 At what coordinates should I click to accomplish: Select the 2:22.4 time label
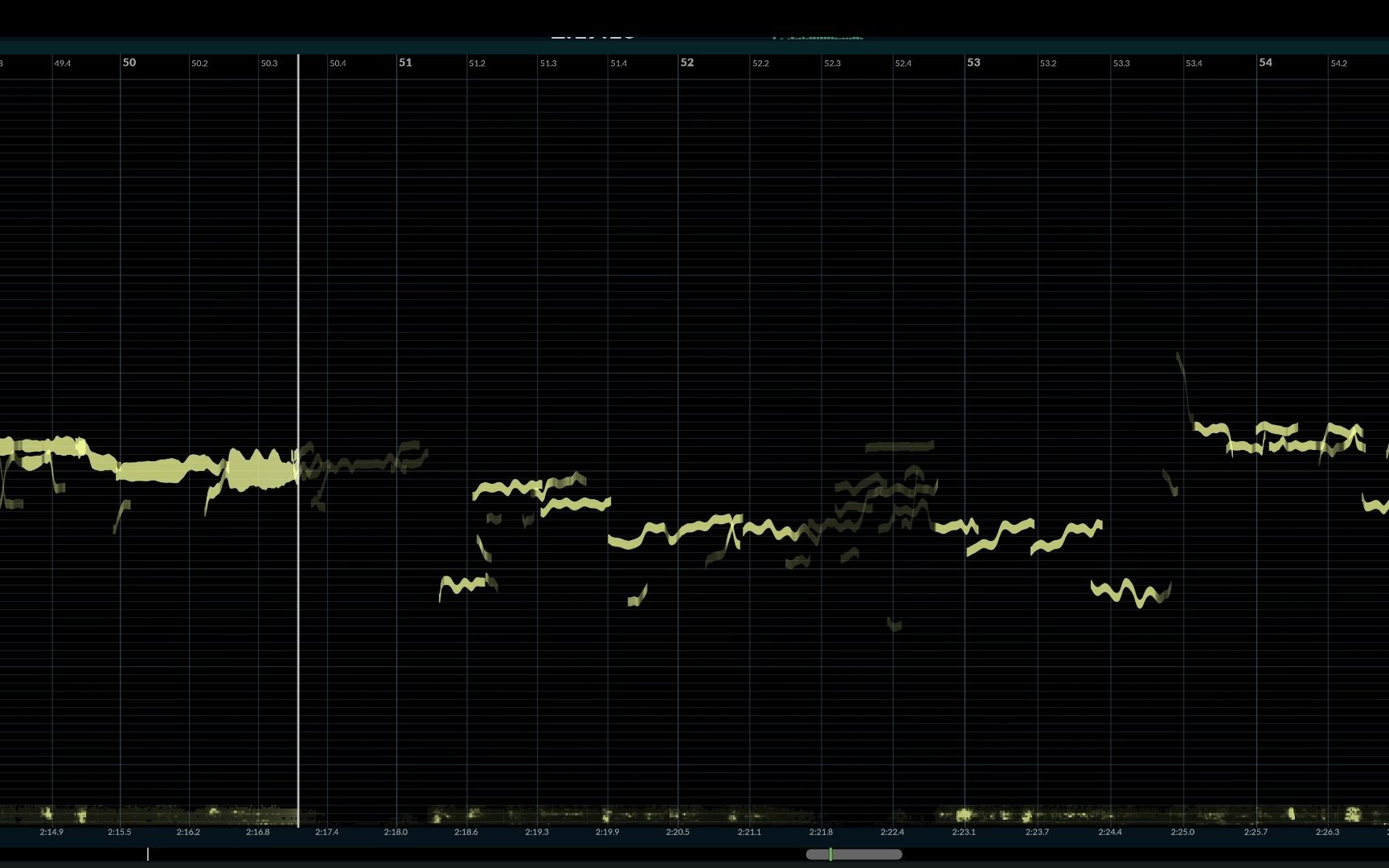[x=892, y=833]
